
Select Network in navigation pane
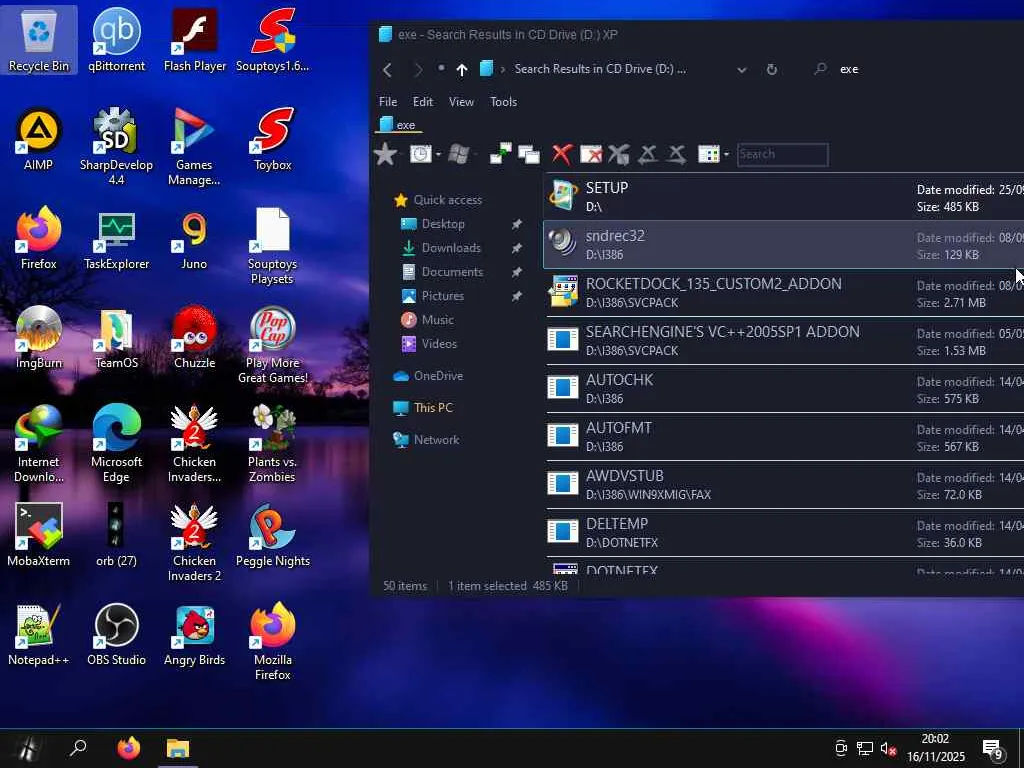point(436,440)
